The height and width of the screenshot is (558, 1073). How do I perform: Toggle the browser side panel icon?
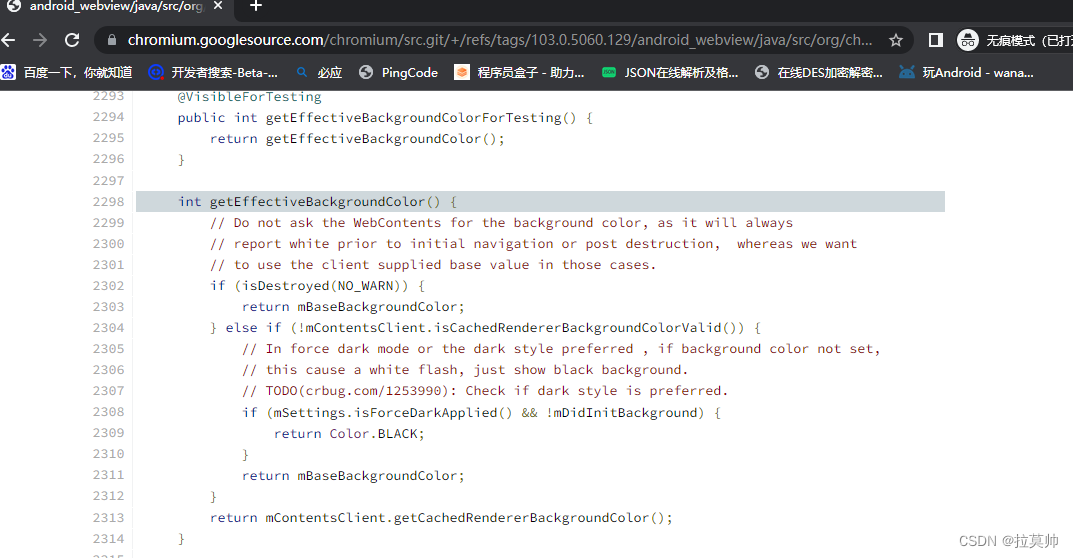pyautogui.click(x=935, y=40)
